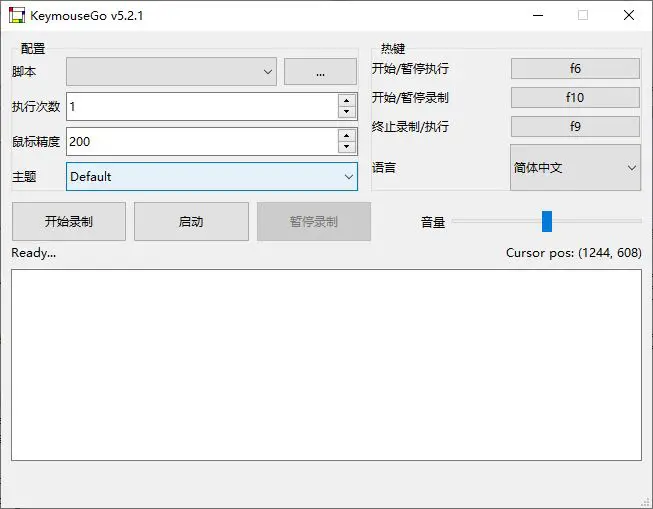This screenshot has width=653, height=509.
Task: Click the Ready... status text
Action: (x=34, y=253)
